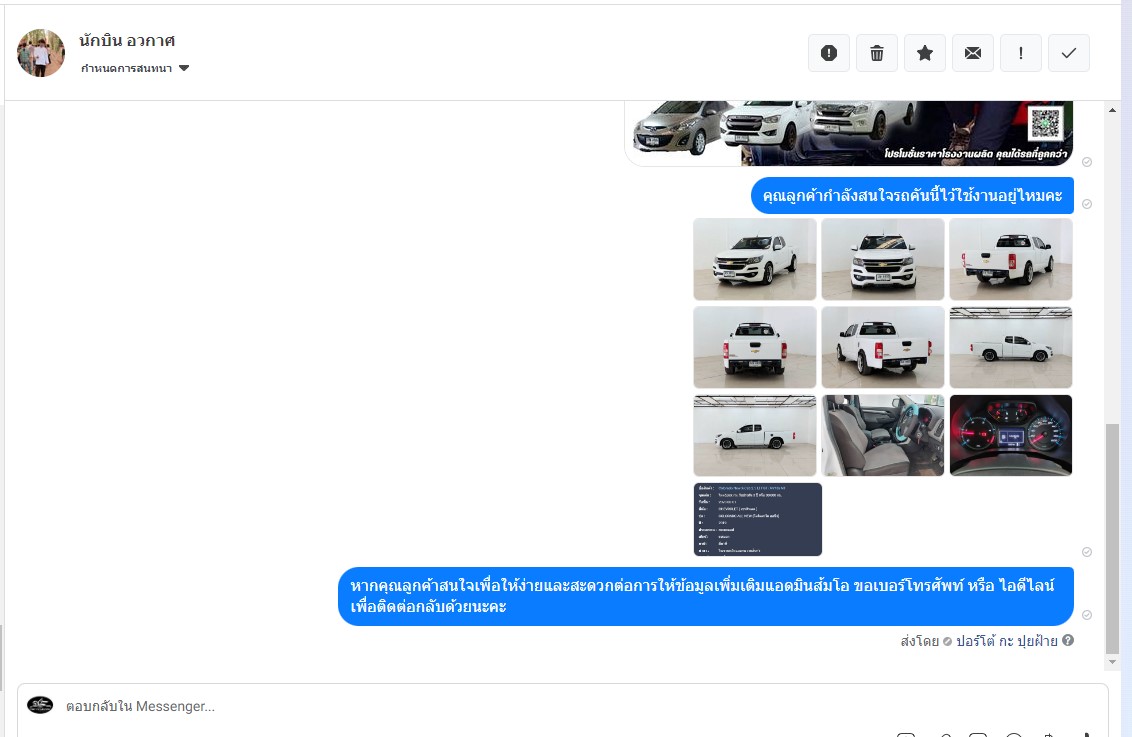Click the นักบิน อวกาศ contact name
The image size is (1132, 737).
click(127, 41)
